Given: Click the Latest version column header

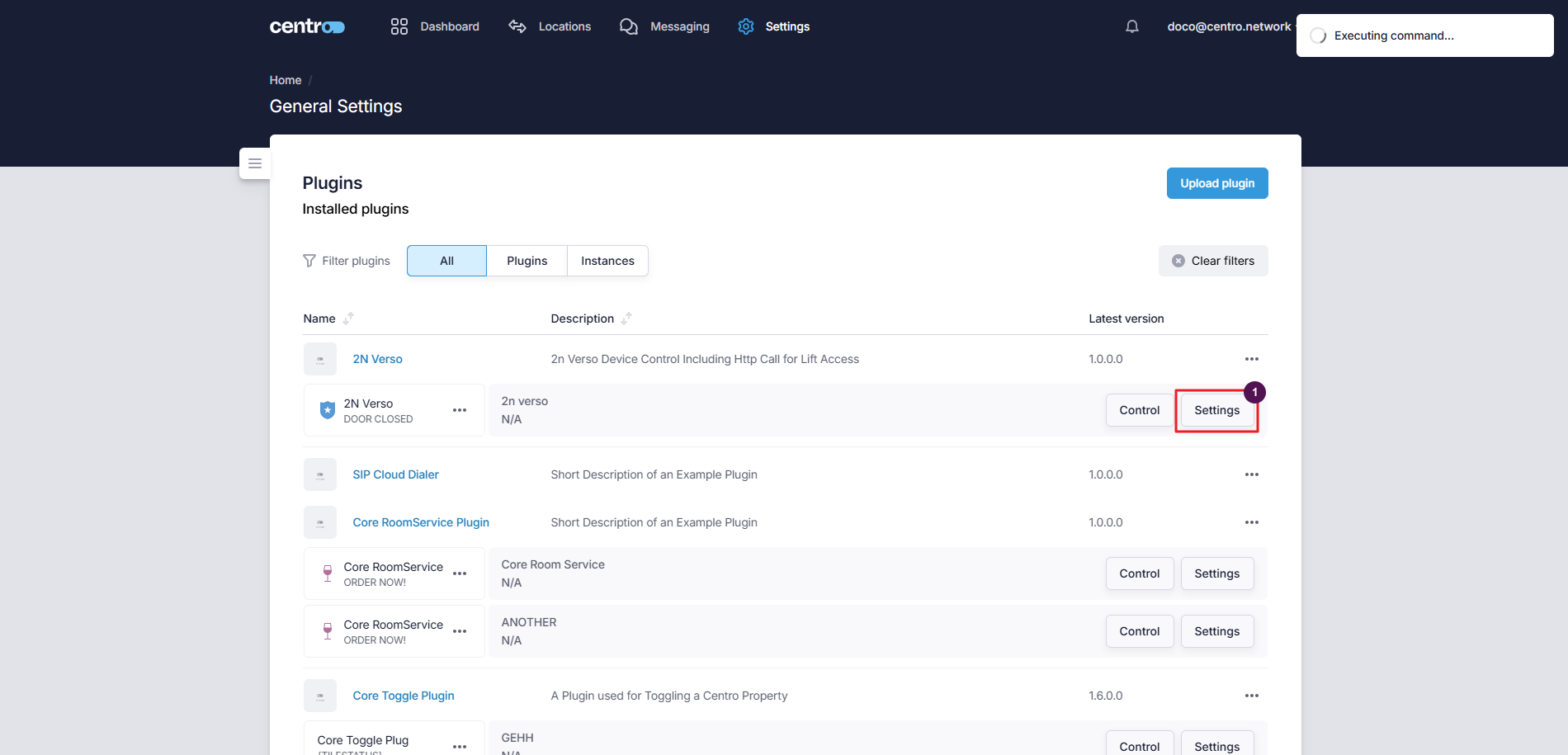Looking at the screenshot, I should (x=1126, y=319).
